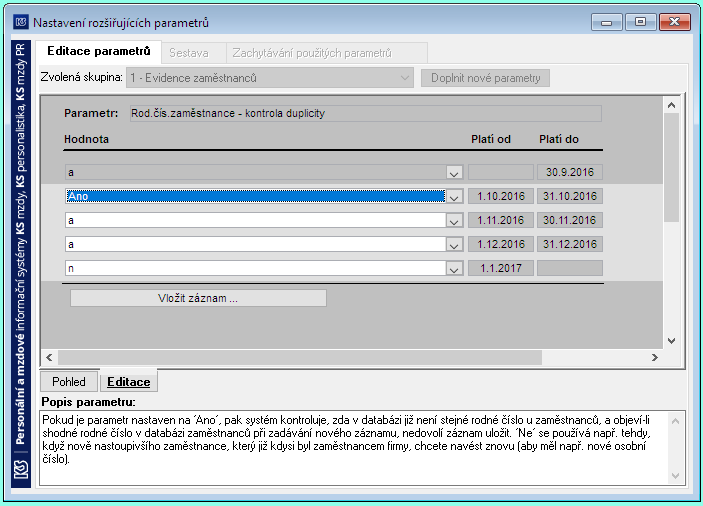Switch to the Pohled tab
The height and width of the screenshot is (506, 703).
click(x=69, y=381)
